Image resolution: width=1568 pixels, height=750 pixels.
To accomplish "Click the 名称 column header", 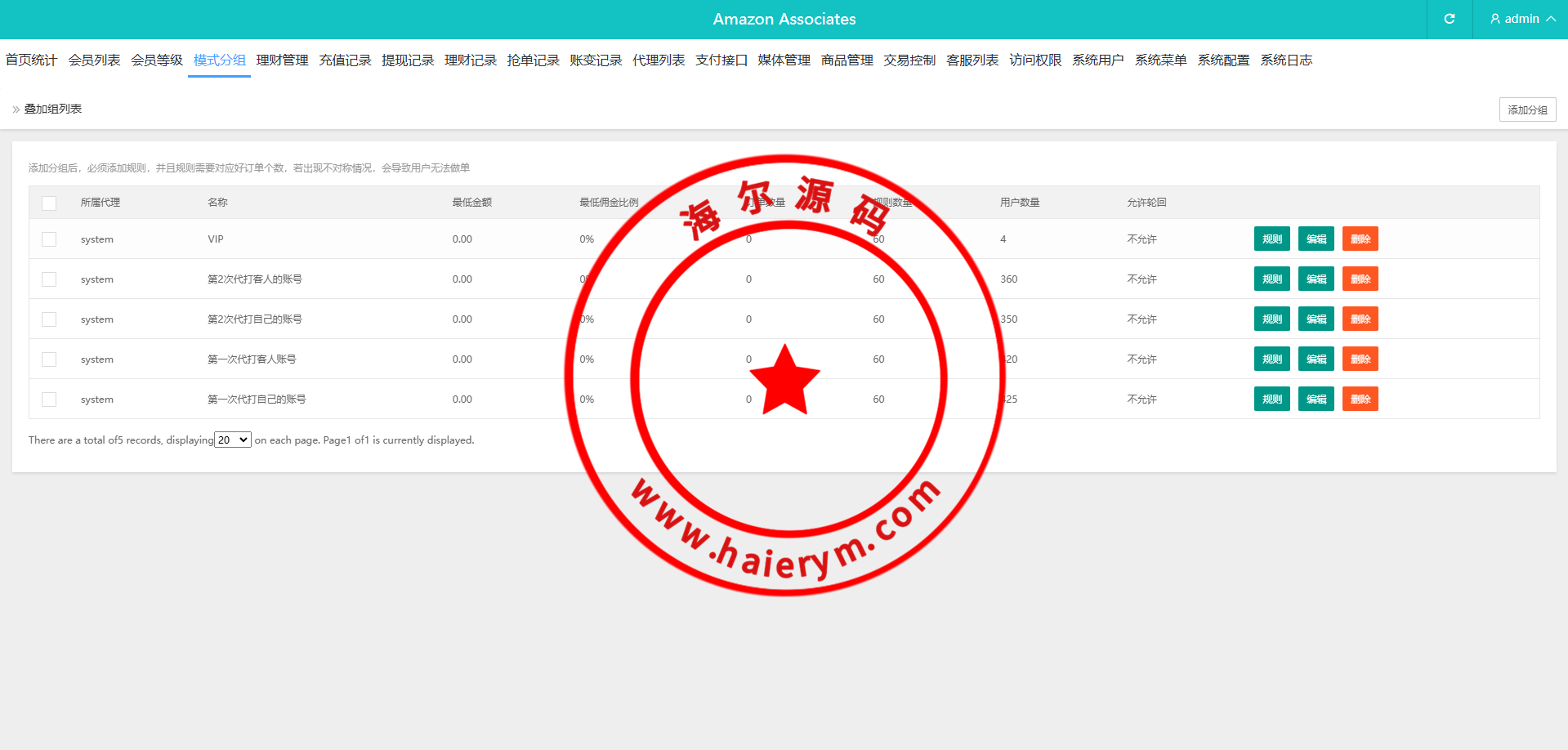I will (x=217, y=203).
